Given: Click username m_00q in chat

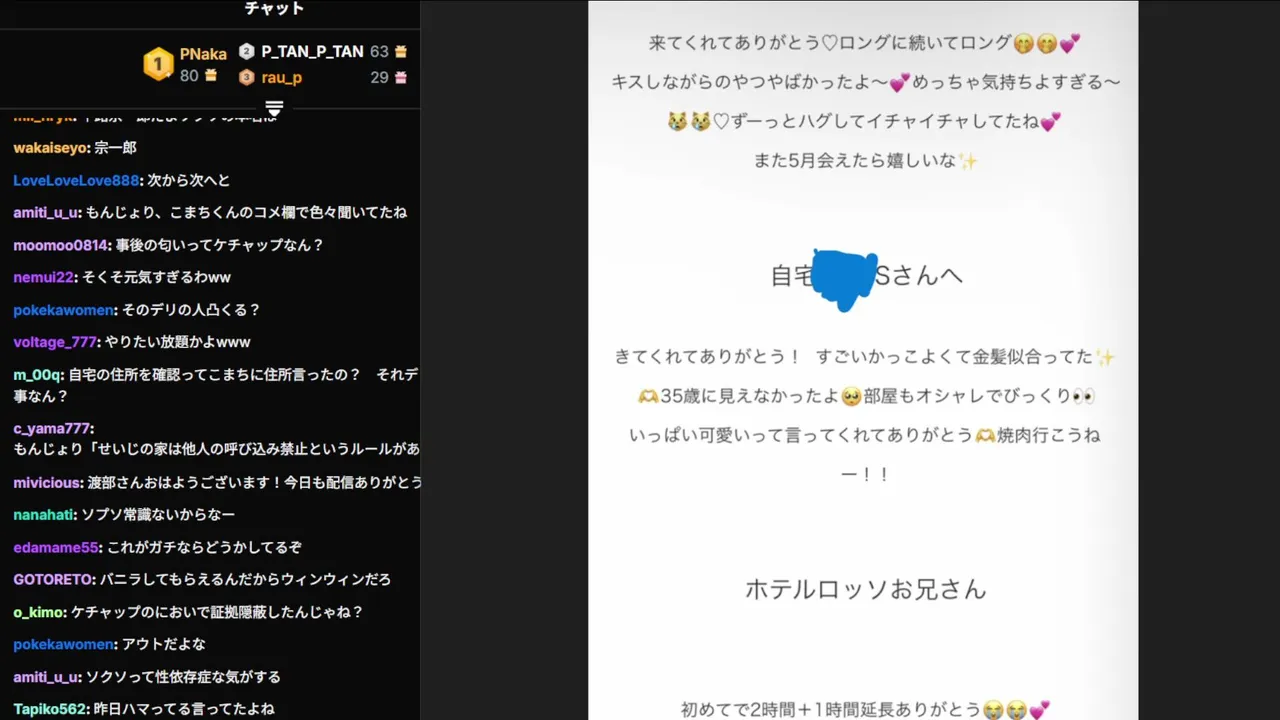Looking at the screenshot, I should [38, 375].
